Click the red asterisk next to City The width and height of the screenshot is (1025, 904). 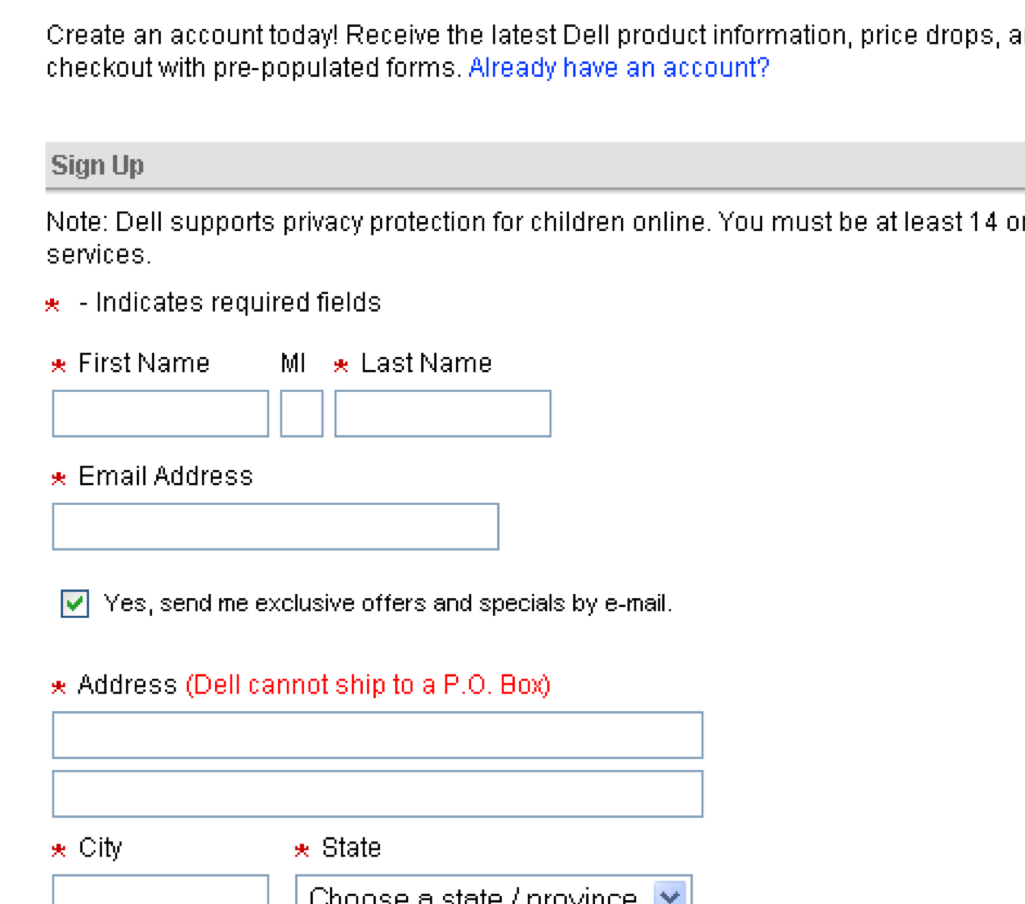tap(59, 851)
